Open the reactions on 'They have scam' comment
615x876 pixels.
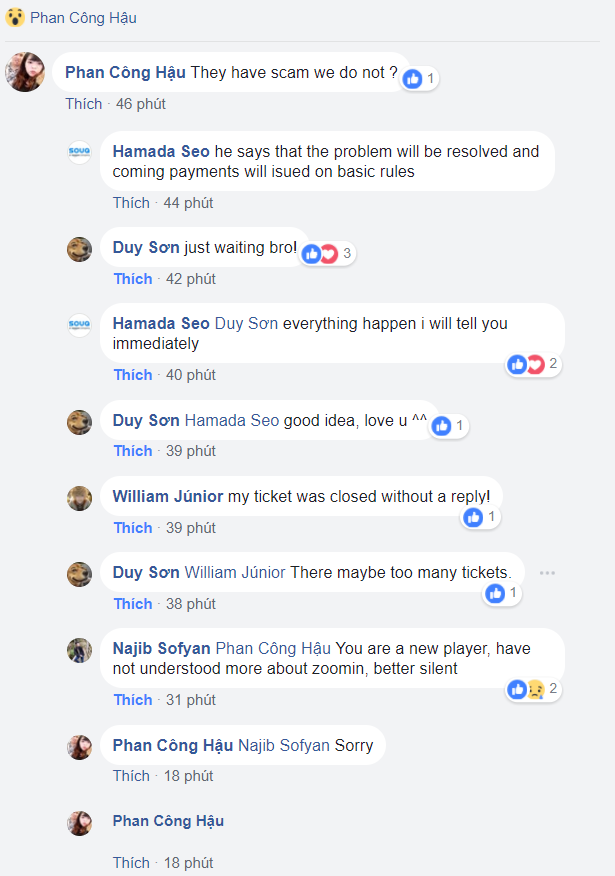[419, 78]
